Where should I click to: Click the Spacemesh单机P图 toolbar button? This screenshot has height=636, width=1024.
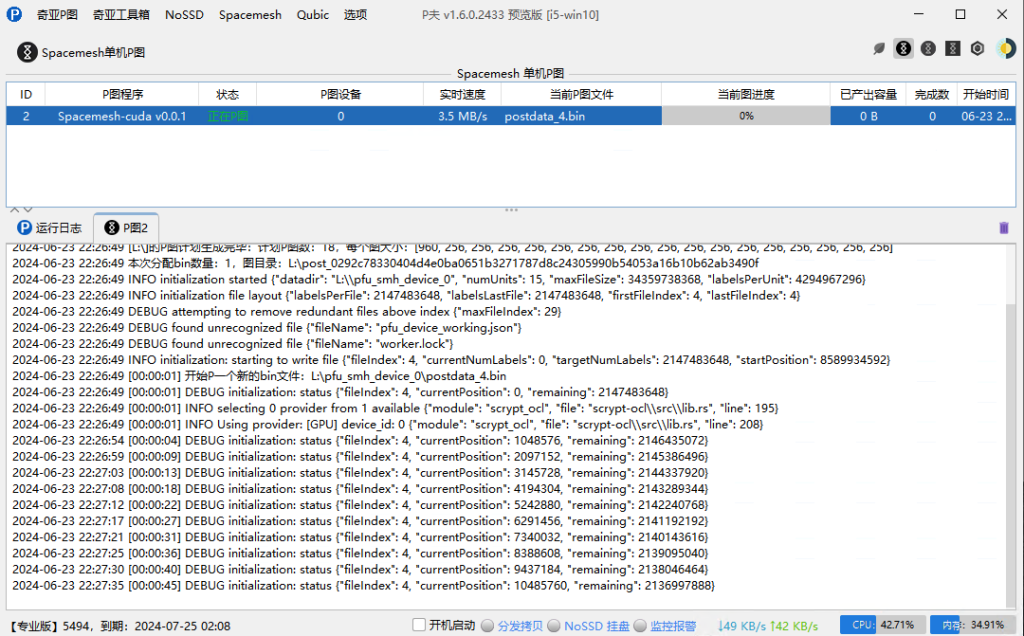click(x=83, y=52)
